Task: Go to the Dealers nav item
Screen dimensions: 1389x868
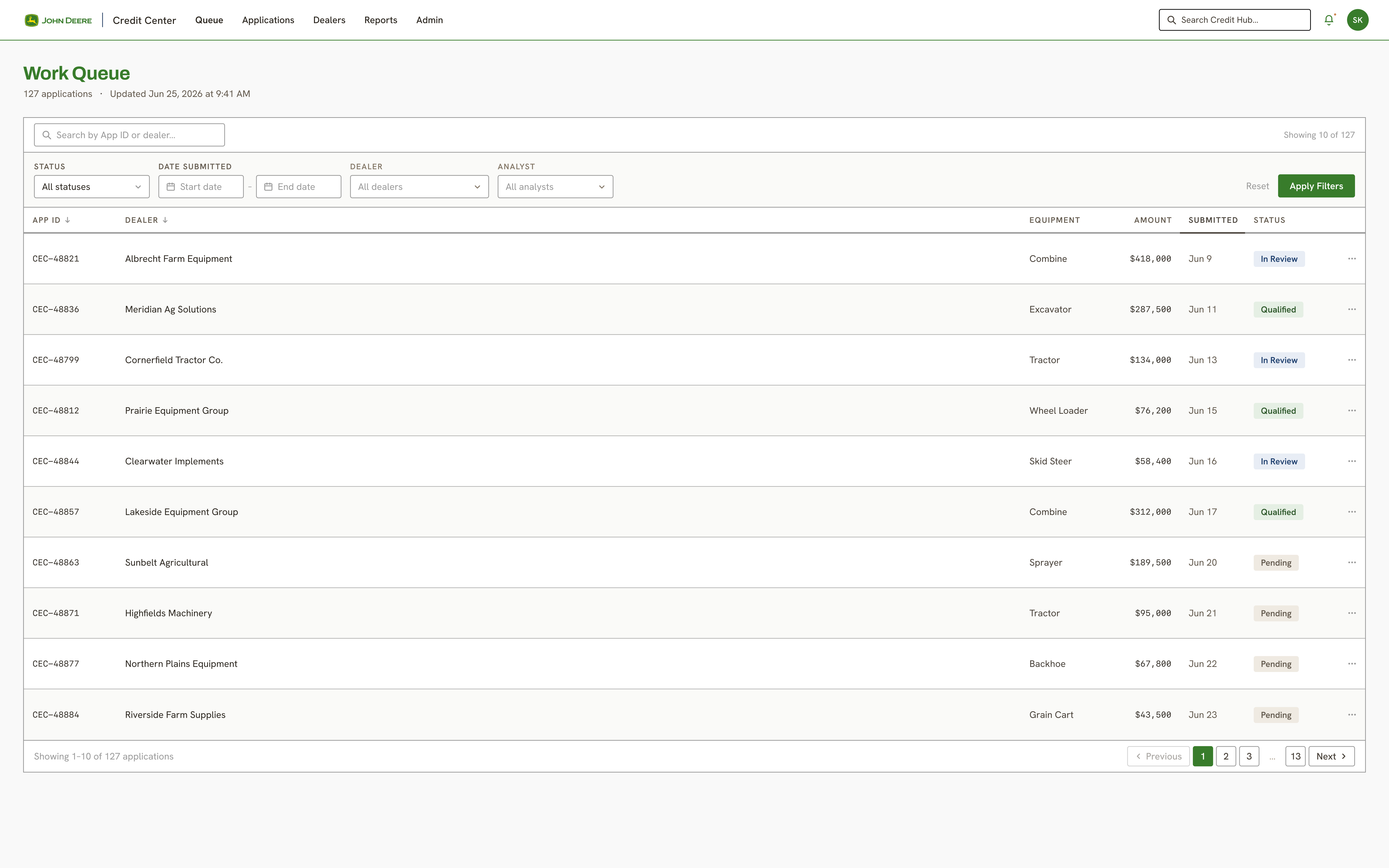Action: [329, 20]
